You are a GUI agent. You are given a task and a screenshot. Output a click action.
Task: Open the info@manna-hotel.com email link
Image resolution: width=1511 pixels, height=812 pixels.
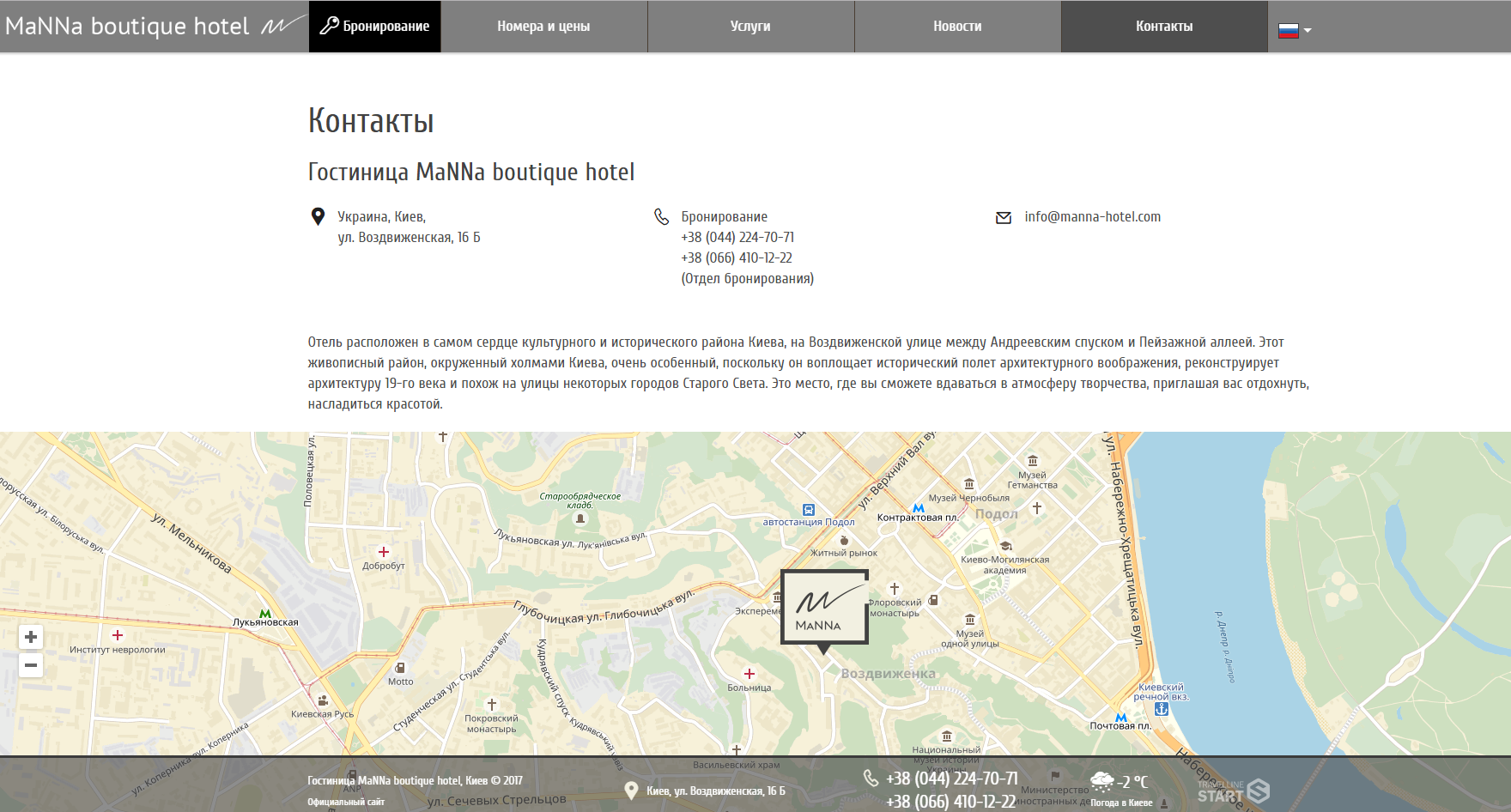[x=1092, y=216]
